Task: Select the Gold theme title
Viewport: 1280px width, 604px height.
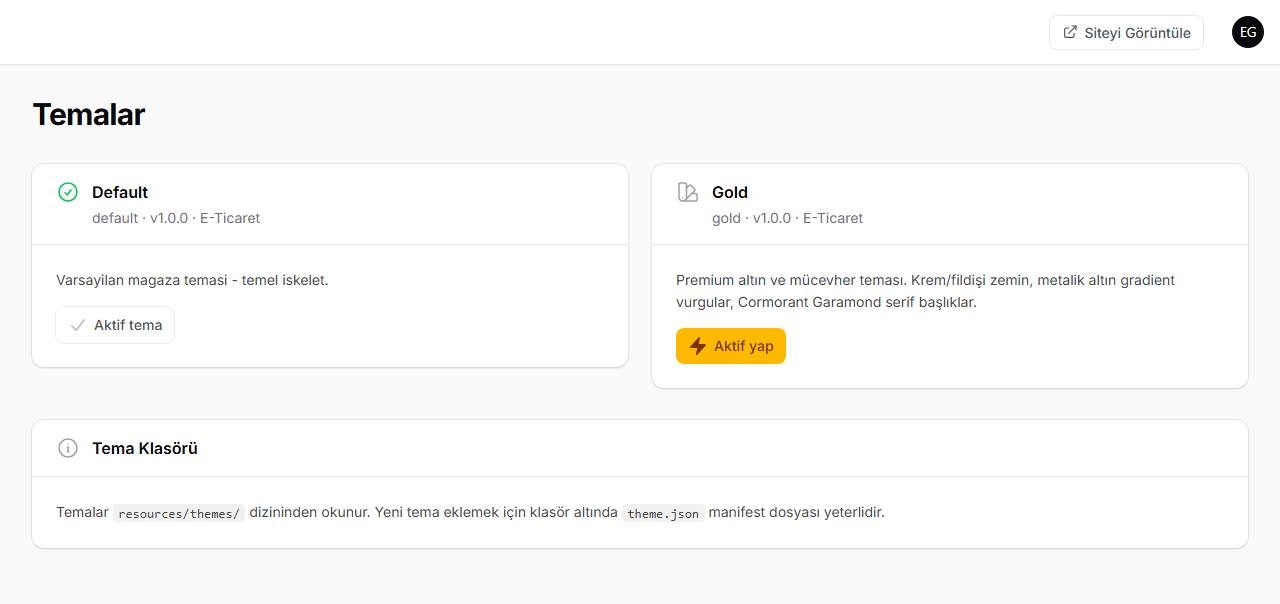Action: point(730,192)
